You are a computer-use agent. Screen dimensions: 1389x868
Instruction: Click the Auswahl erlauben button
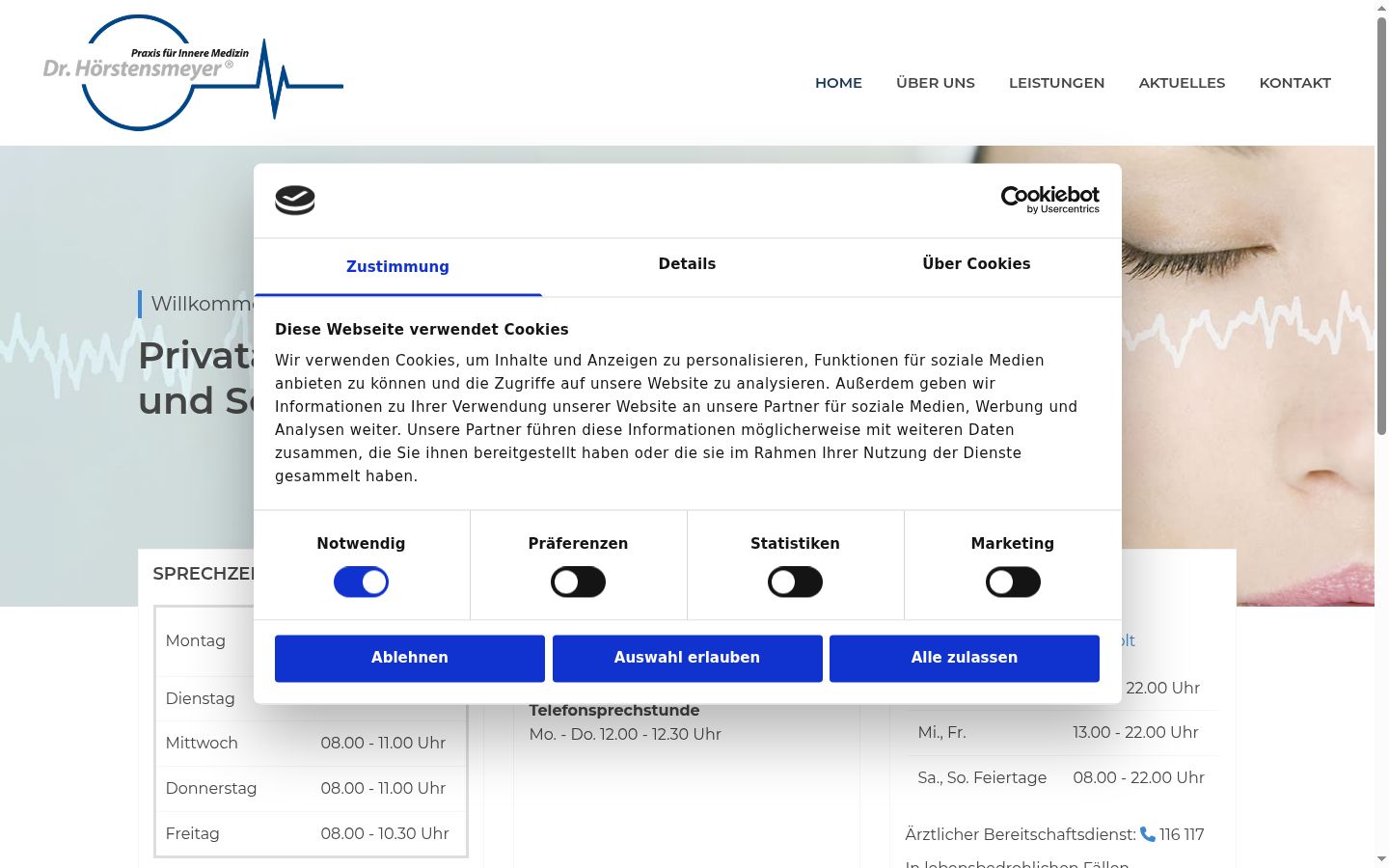coord(687,658)
